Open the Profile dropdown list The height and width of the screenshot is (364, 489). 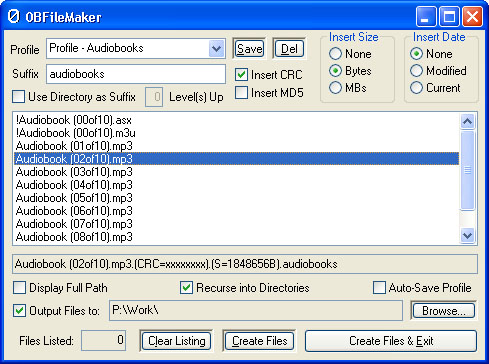pos(216,49)
